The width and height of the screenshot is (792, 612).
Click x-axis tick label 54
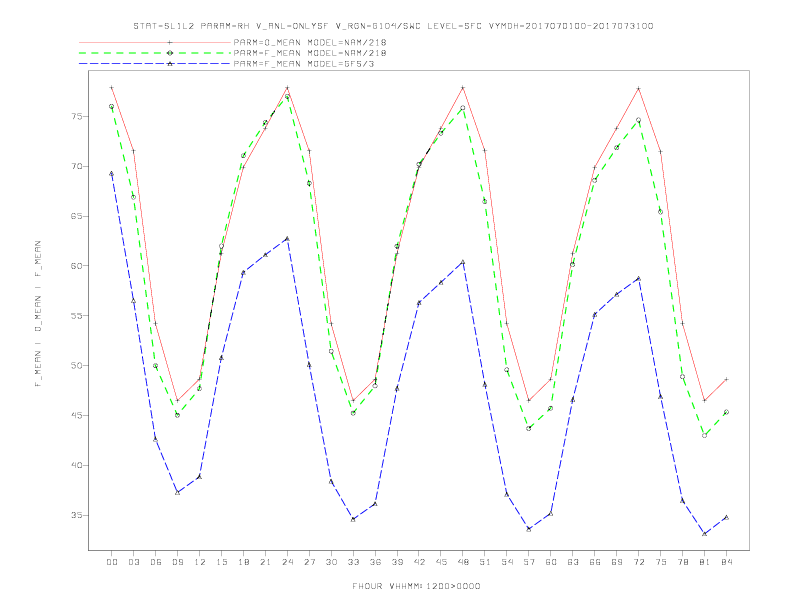tap(507, 562)
